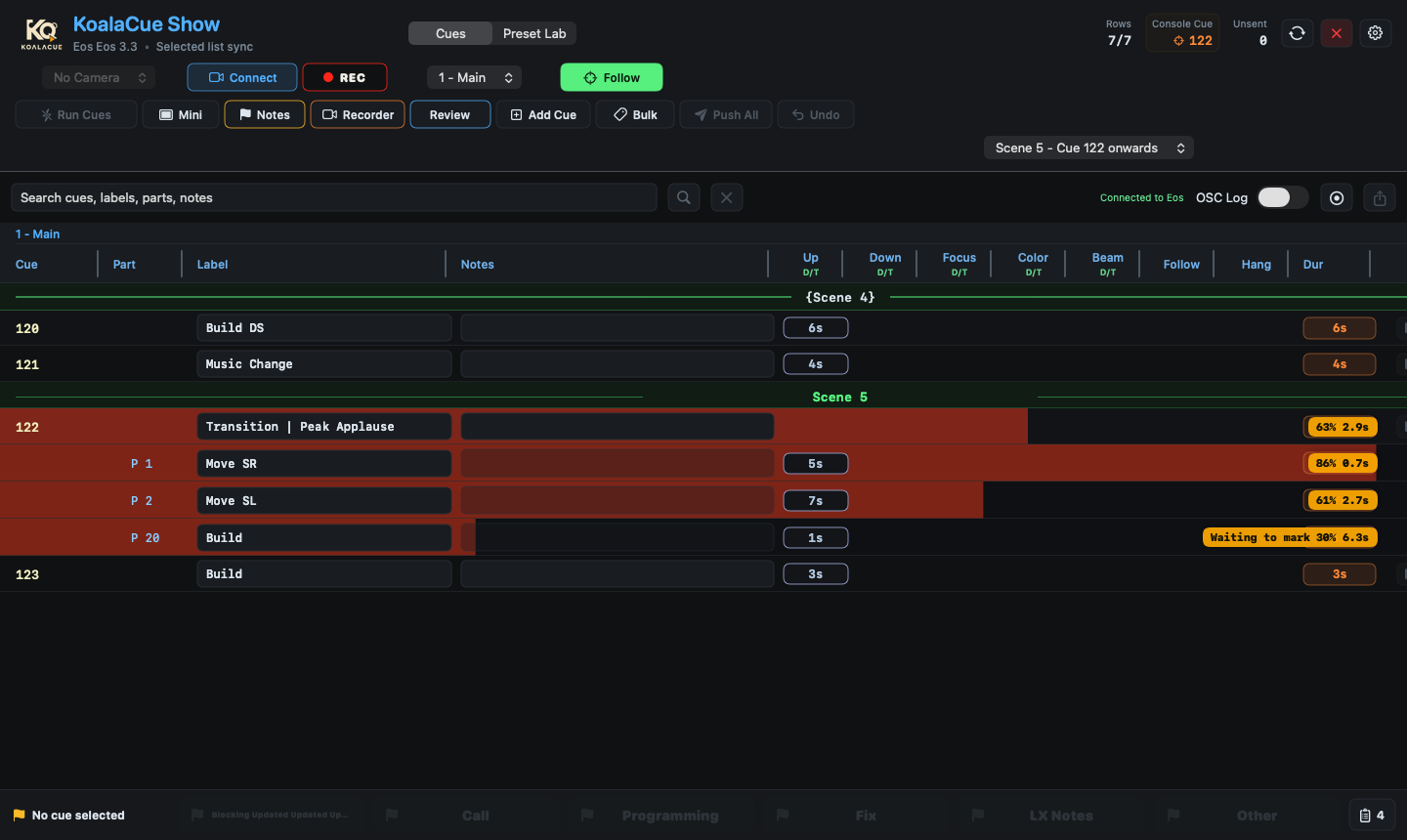Click the 7s up time for part 2
The image size is (1407, 840).
(x=816, y=501)
